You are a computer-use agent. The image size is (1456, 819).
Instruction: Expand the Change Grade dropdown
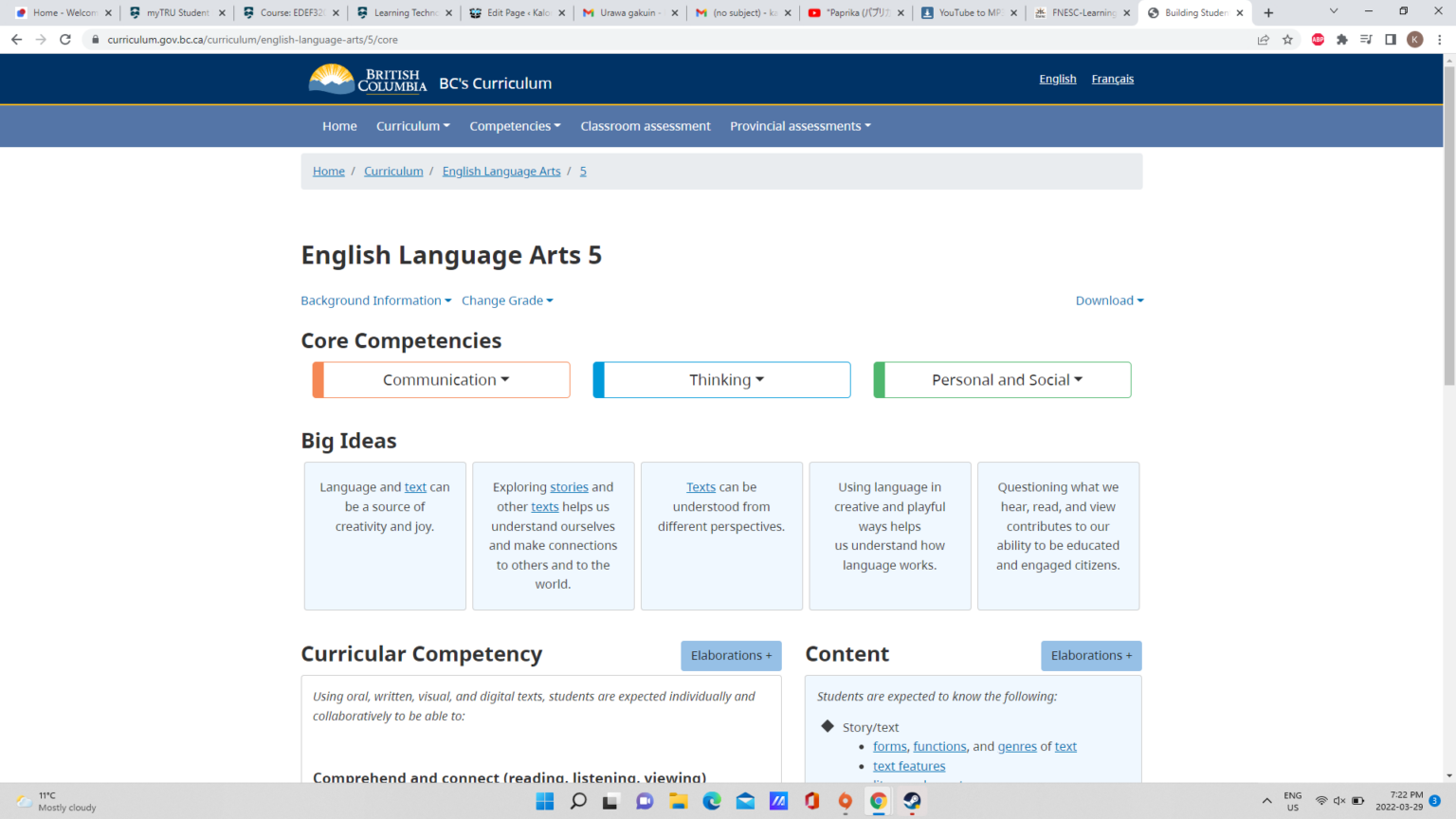pos(506,300)
